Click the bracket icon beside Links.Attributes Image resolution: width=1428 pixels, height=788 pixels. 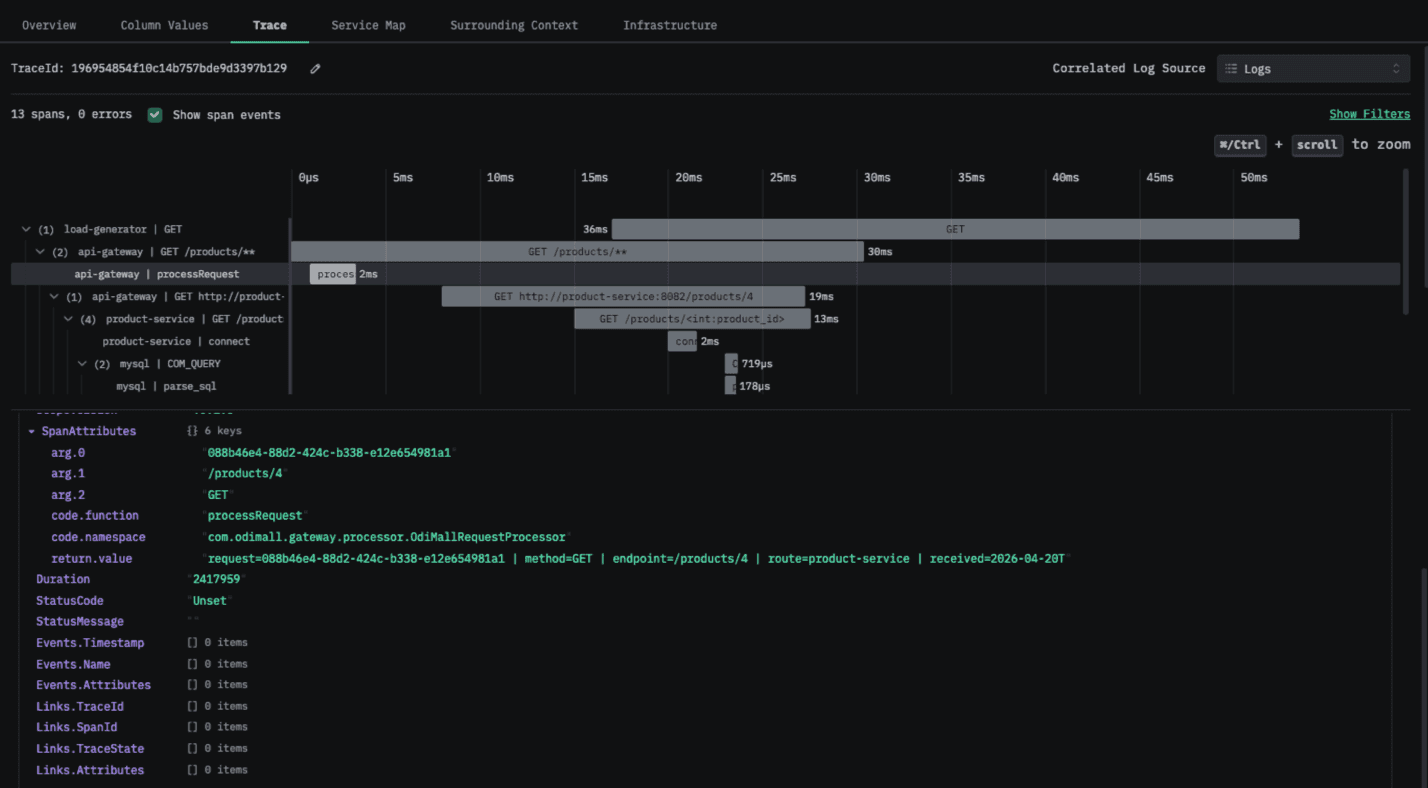pos(192,770)
